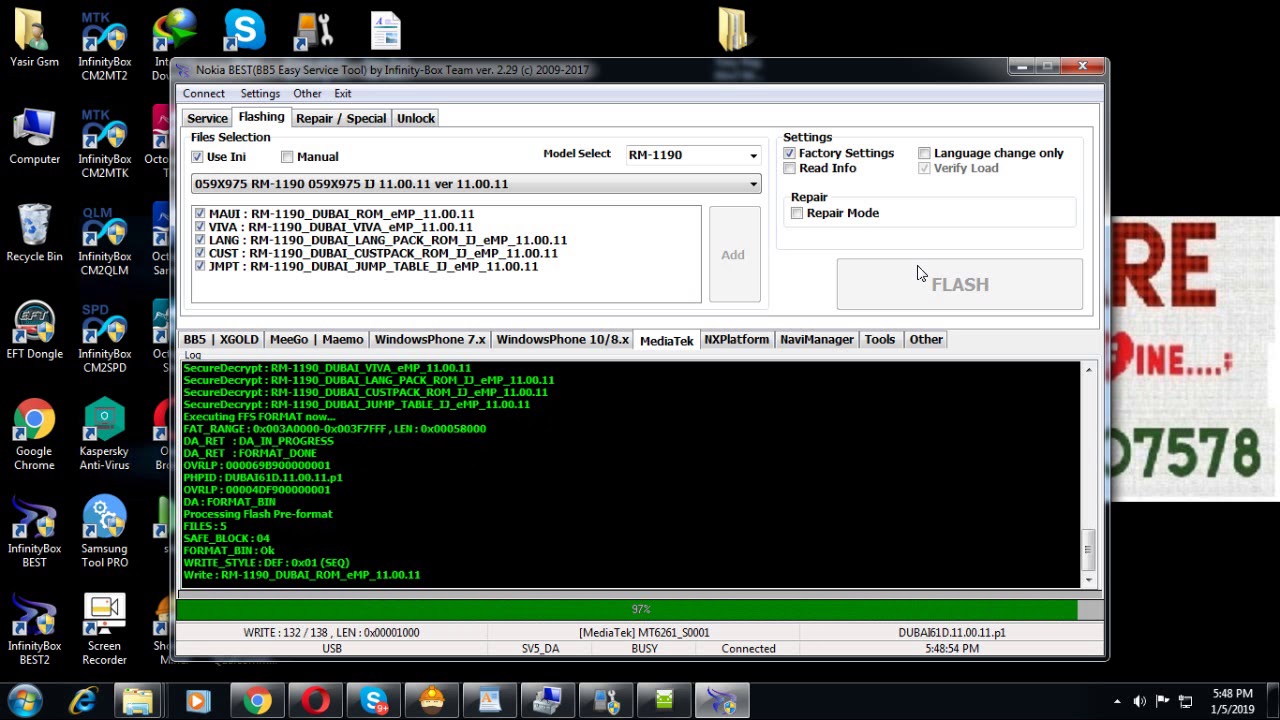Open the Windows Start menu
Image resolution: width=1280 pixels, height=720 pixels.
24,701
